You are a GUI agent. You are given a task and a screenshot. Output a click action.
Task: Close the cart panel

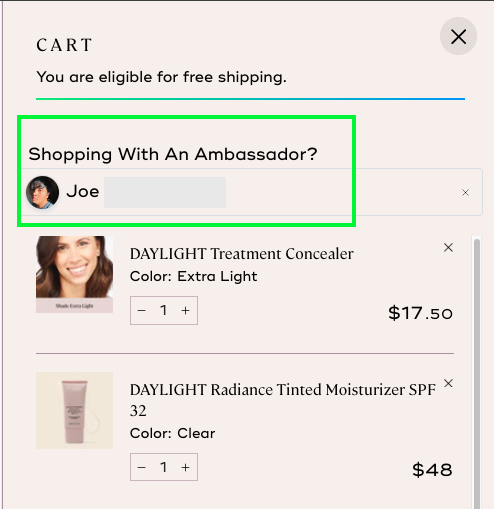pos(458,36)
